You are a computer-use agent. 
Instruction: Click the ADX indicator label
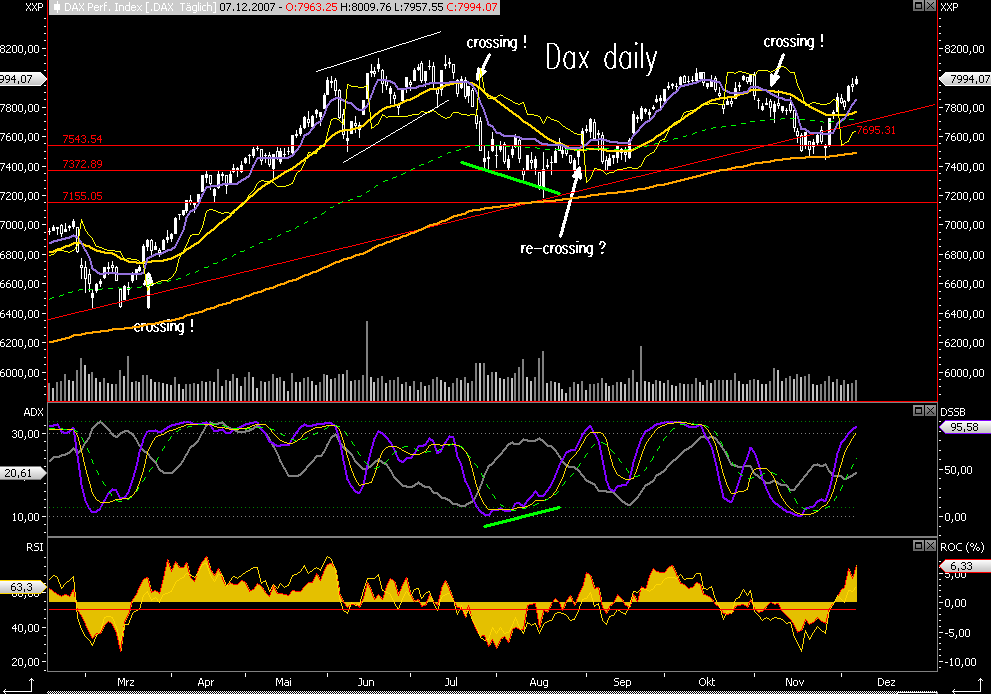coord(33,412)
